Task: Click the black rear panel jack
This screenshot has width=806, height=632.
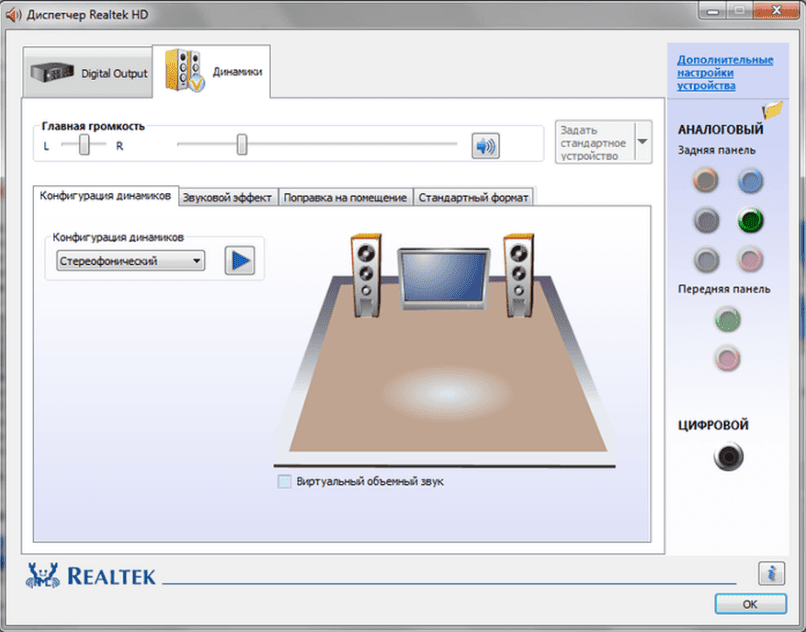Action: pos(706,220)
